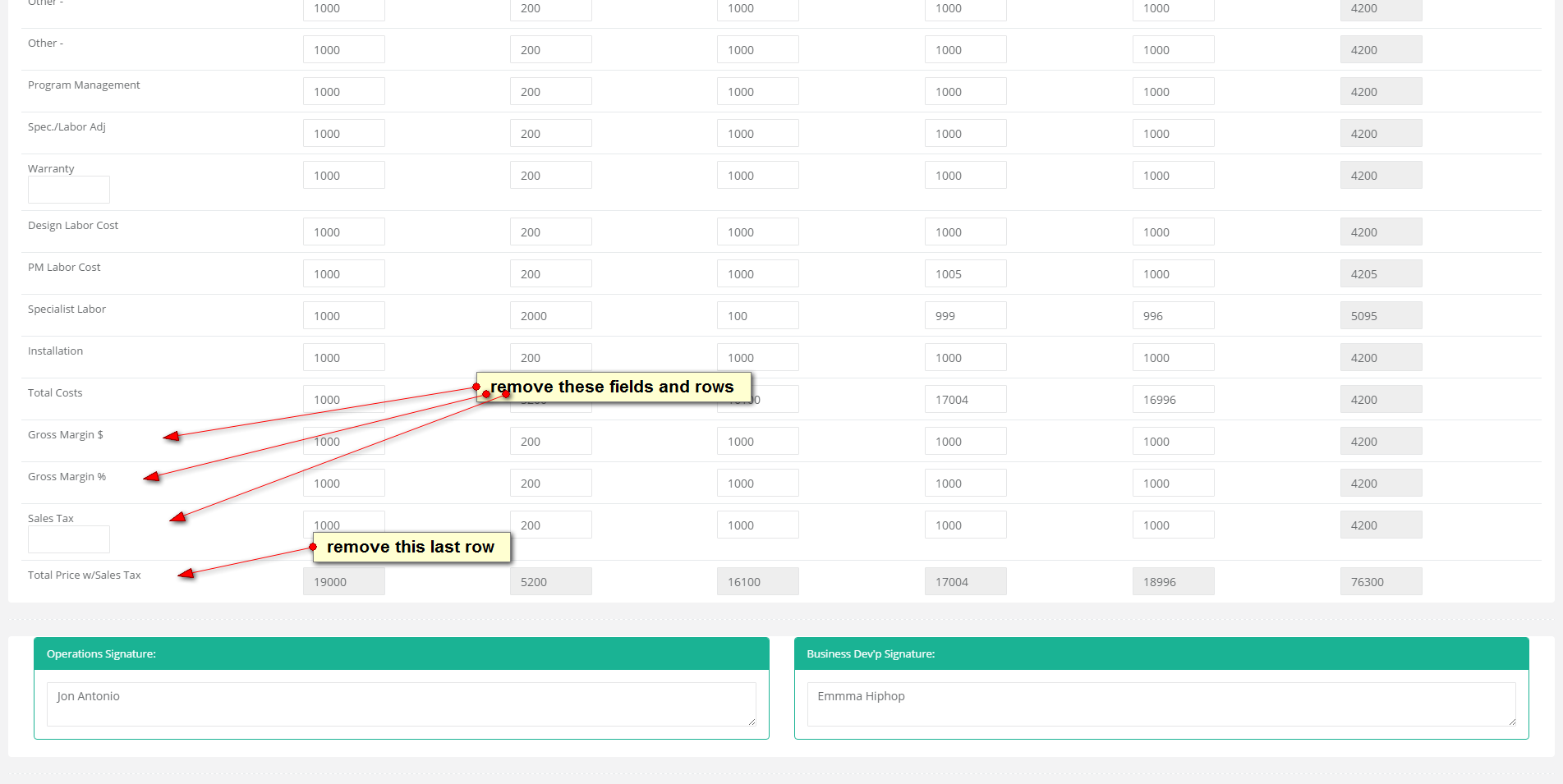This screenshot has width=1563, height=784.
Task: Edit the 16996 field in Total Costs row
Action: point(1174,399)
